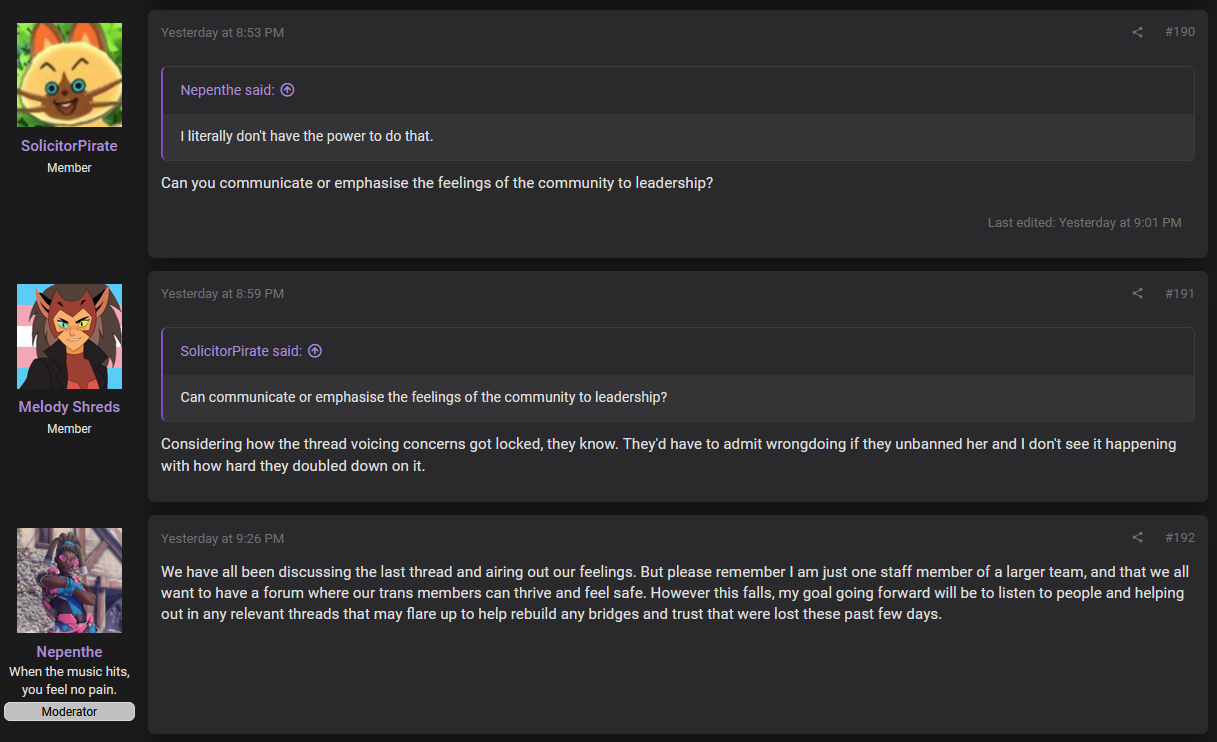
Task: Open post number #192 permalink
Action: 1180,538
